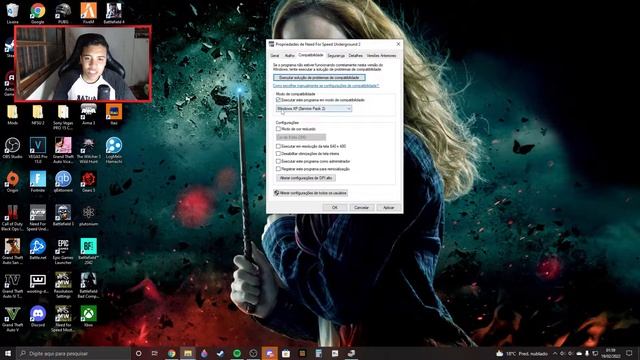Select The Witcher 3 Wild Hunt icon
The height and width of the screenshot is (360, 640).
pos(88,151)
